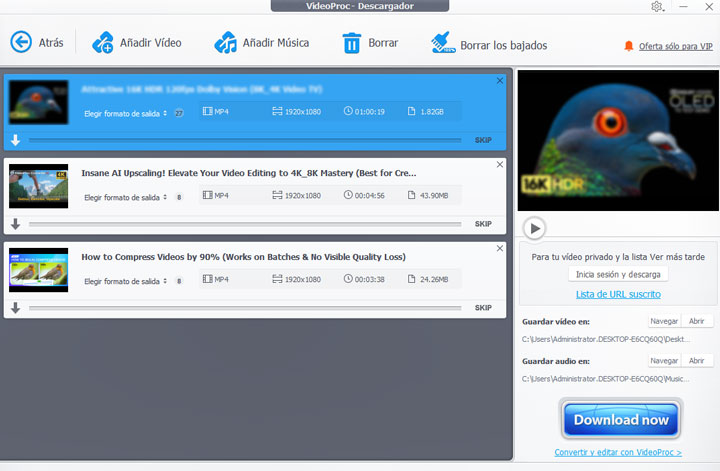Click the How to Compress Videos title
720x471 pixels.
(243, 257)
